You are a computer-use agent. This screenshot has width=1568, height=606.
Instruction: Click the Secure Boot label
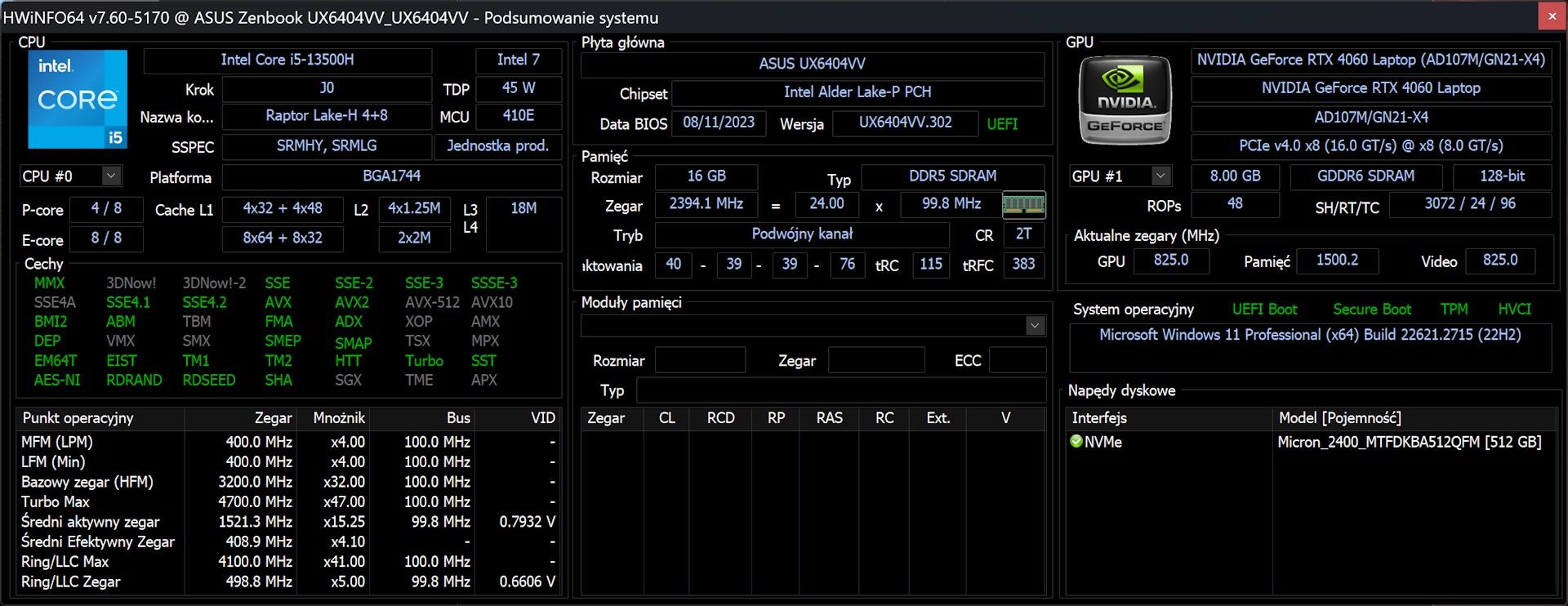[1372, 310]
